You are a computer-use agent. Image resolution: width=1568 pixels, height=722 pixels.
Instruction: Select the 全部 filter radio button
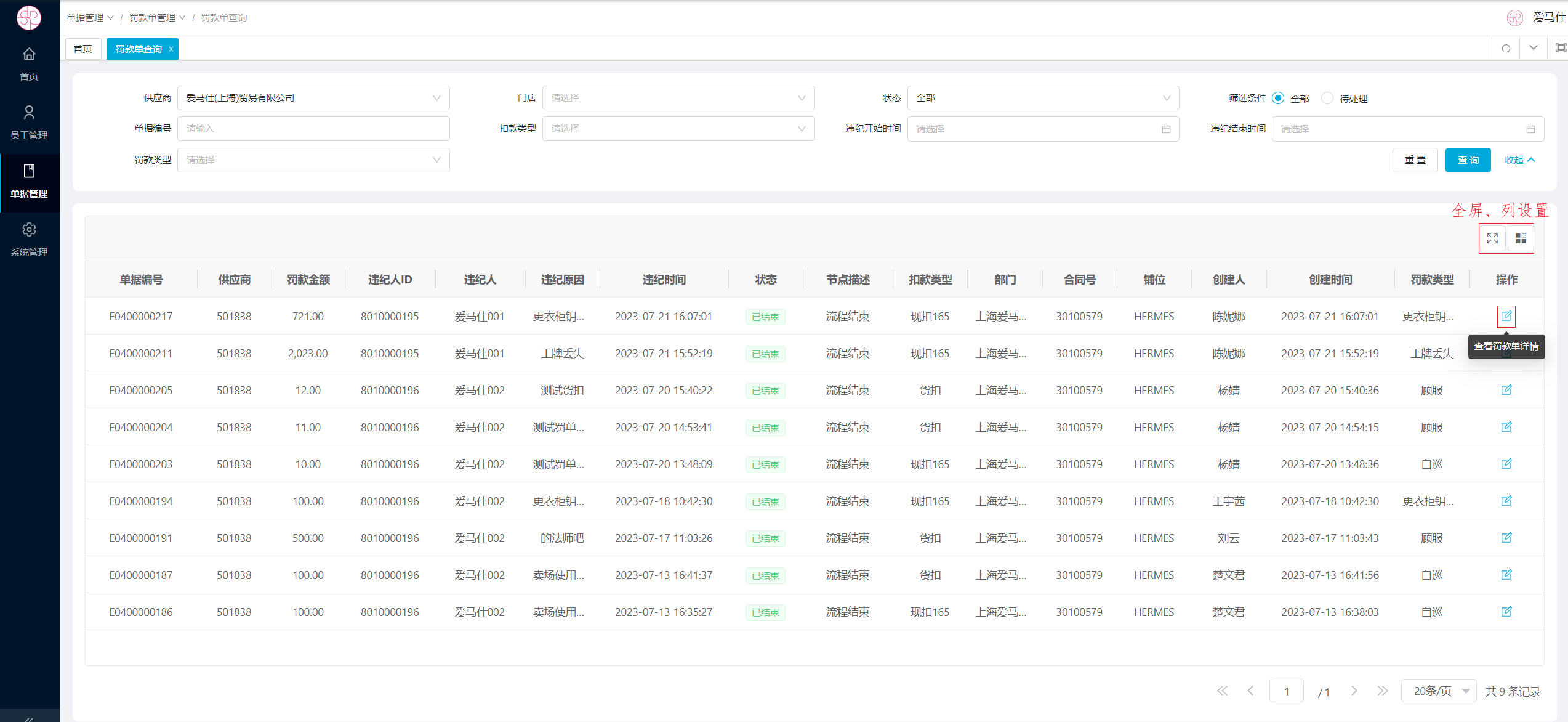[1278, 99]
